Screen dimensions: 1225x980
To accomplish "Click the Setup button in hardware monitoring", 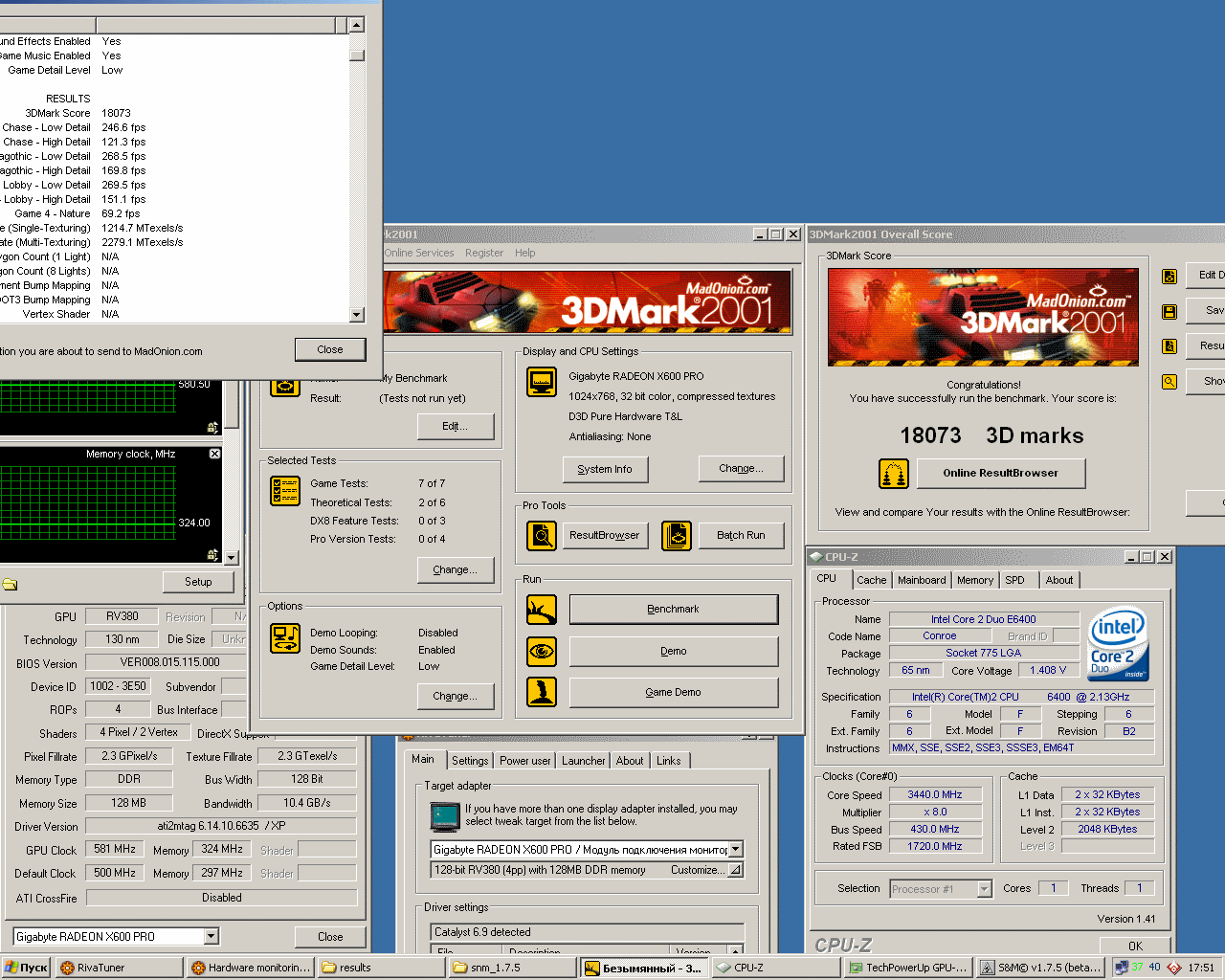I will point(198,582).
